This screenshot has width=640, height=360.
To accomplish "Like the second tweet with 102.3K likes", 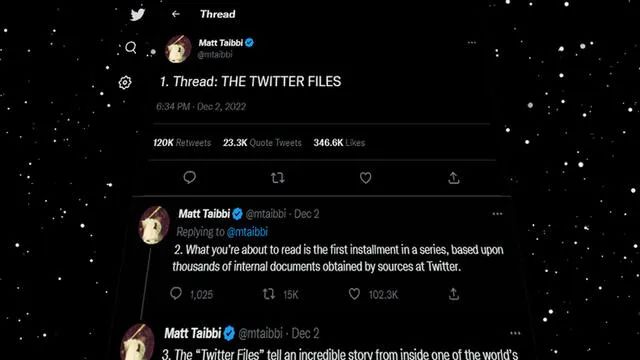I will coord(354,294).
